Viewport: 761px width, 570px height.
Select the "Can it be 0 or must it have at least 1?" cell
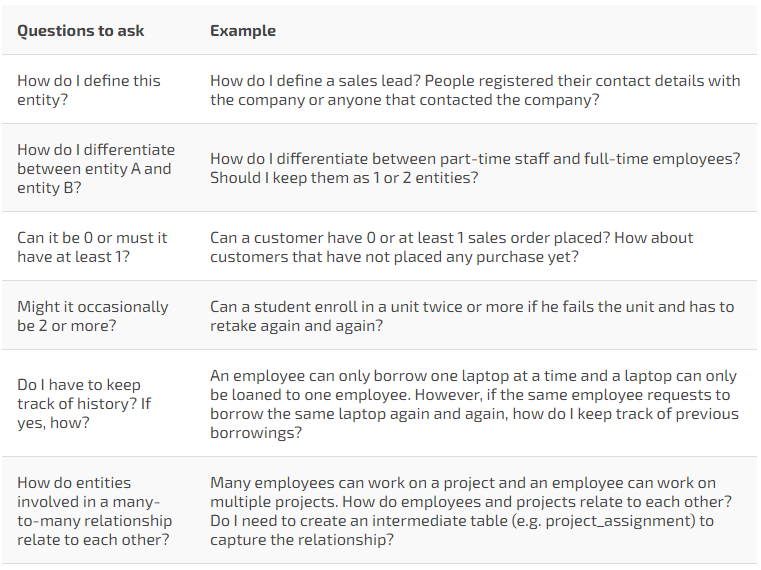click(x=92, y=247)
